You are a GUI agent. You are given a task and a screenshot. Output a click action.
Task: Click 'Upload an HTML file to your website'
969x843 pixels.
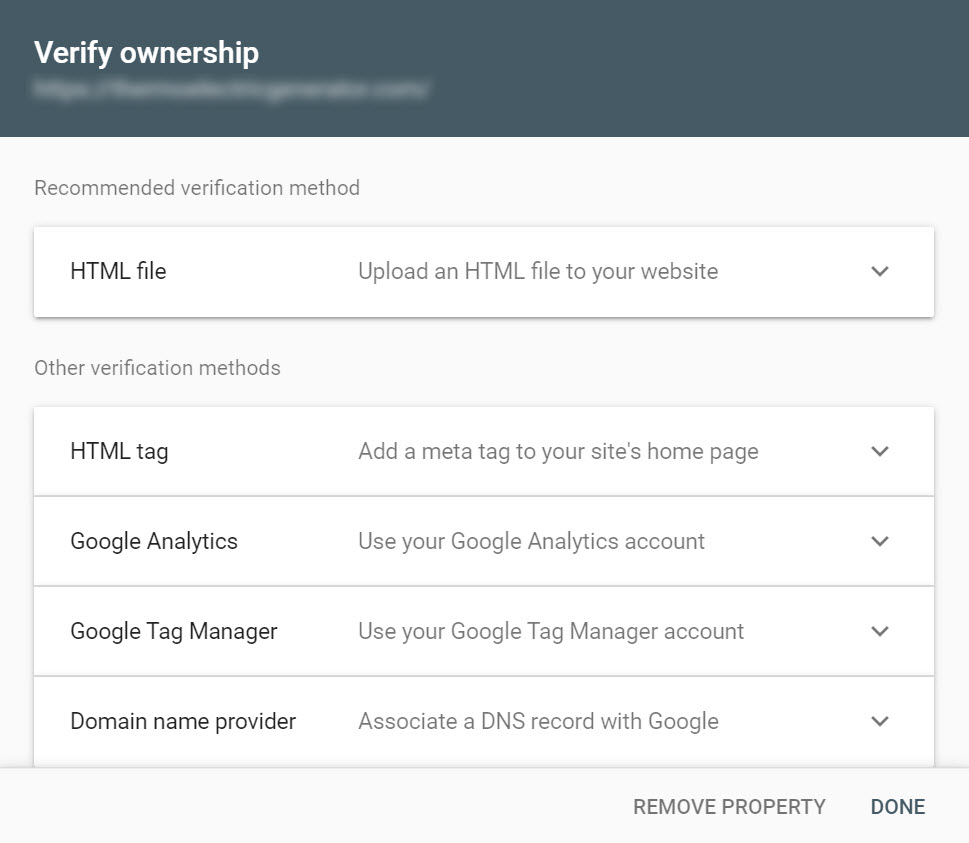538,272
